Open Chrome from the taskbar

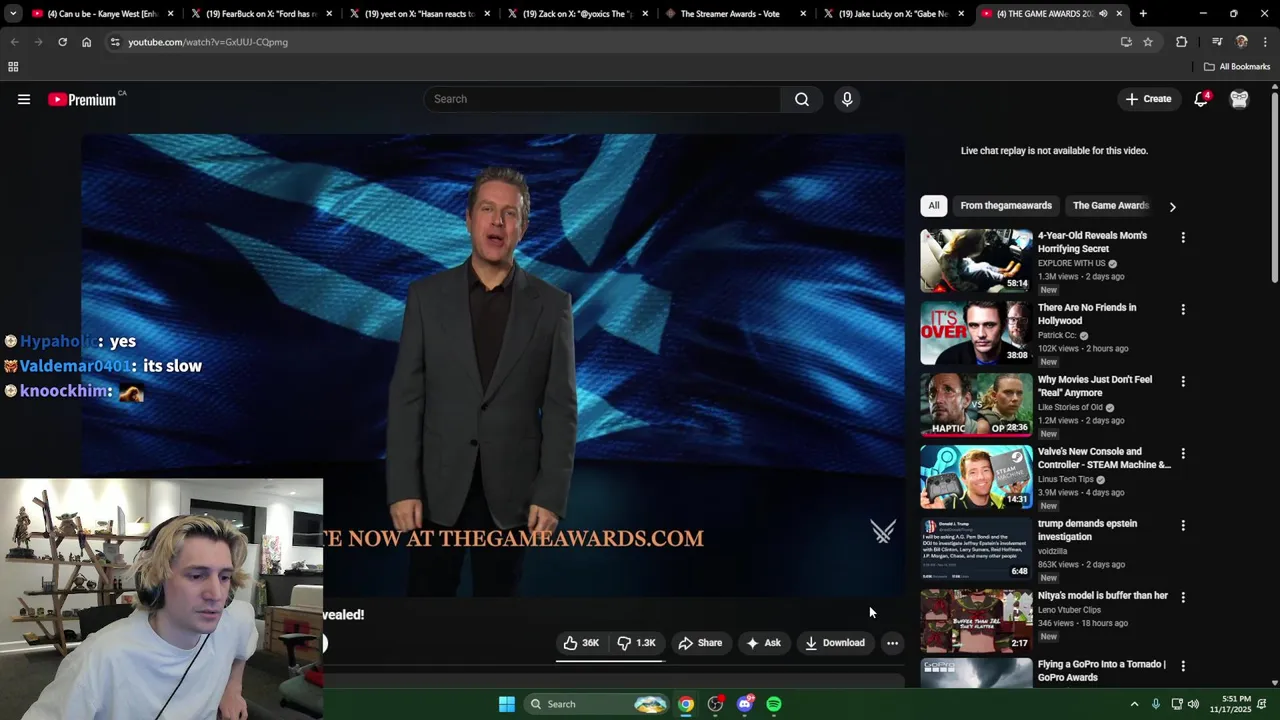tap(686, 704)
